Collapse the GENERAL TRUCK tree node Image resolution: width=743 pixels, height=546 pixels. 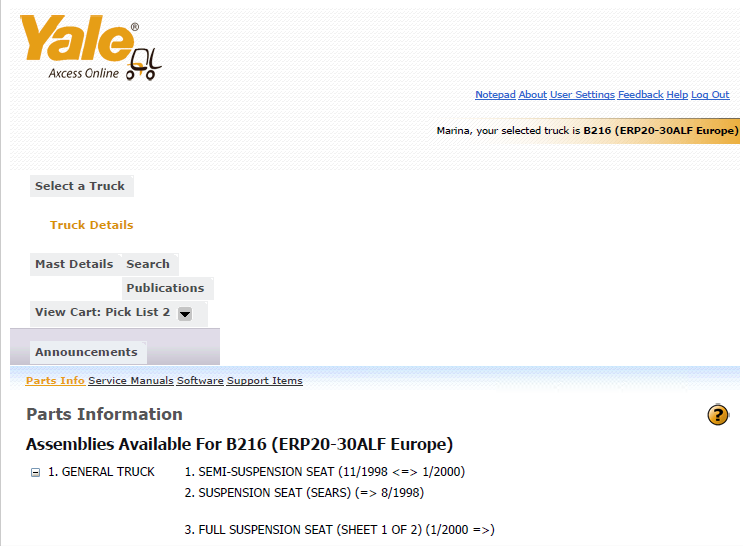pyautogui.click(x=35, y=473)
